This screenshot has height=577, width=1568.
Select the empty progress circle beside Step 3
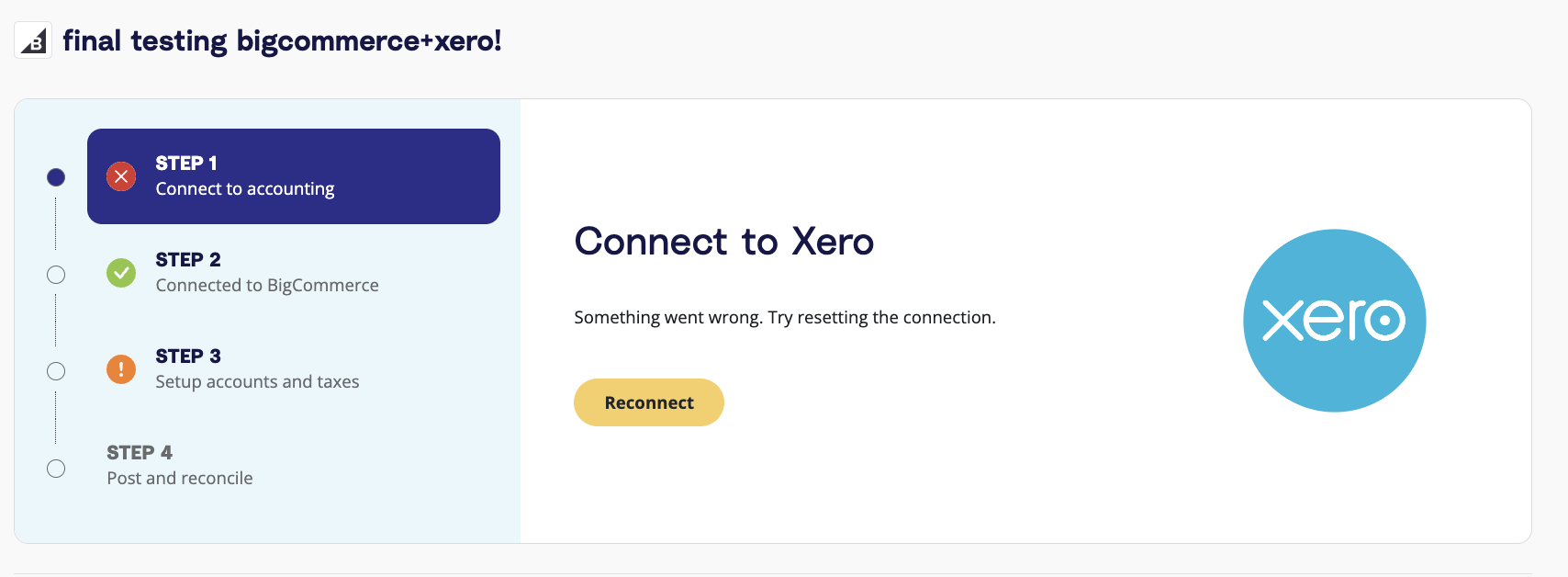coord(56,371)
